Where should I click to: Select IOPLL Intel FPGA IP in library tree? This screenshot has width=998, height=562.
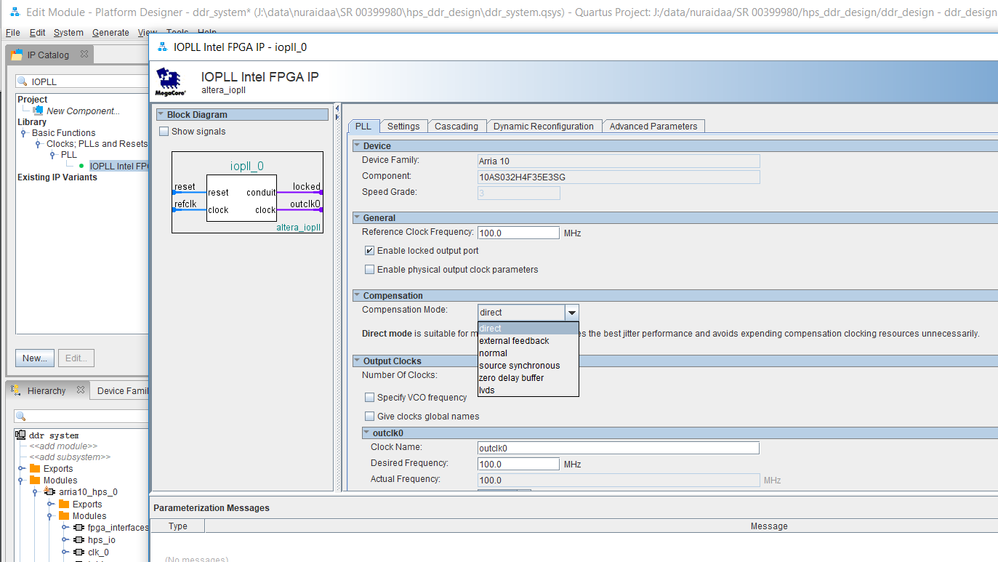118,166
